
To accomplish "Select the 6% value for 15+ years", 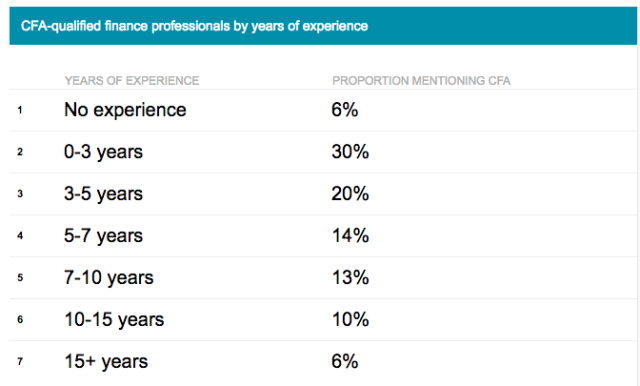I will (x=345, y=361).
